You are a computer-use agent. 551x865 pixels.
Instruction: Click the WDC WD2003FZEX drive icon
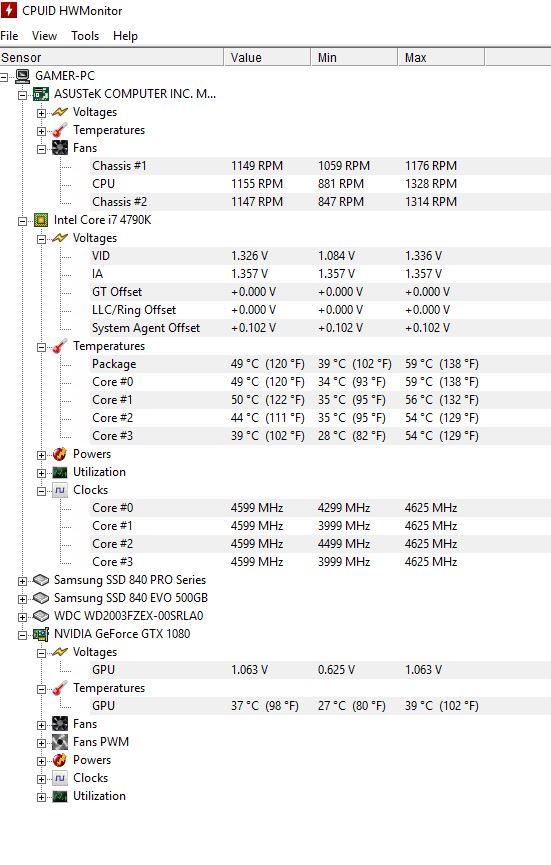click(x=41, y=616)
